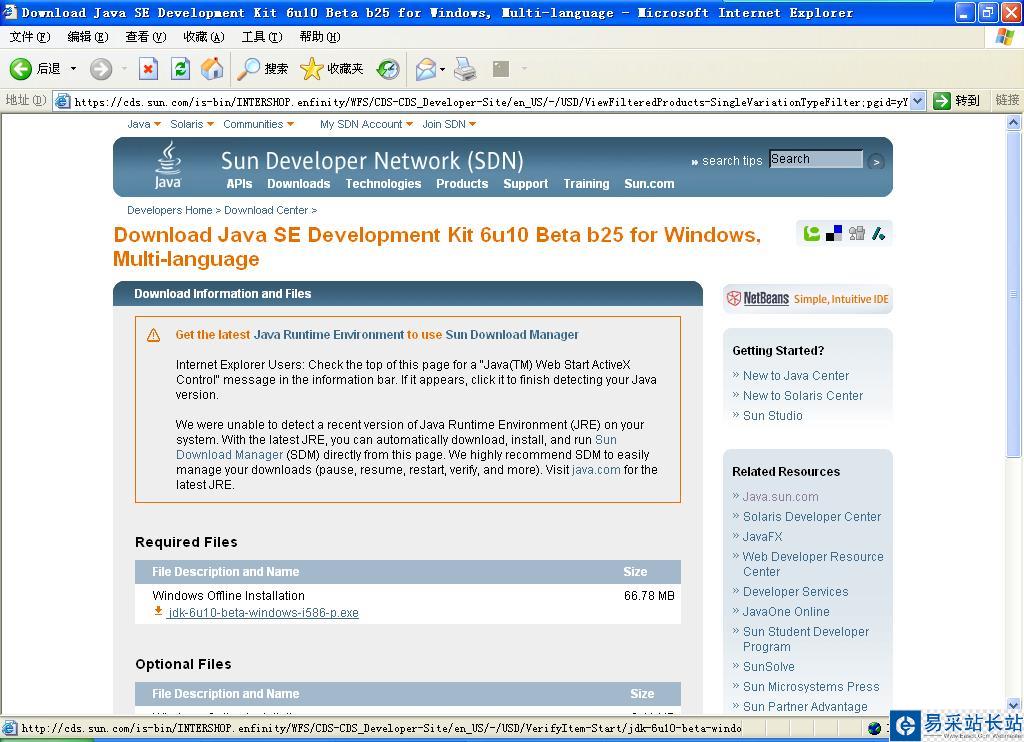Open the 编辑(E) menu
This screenshot has height=742, width=1024.
click(x=88, y=37)
